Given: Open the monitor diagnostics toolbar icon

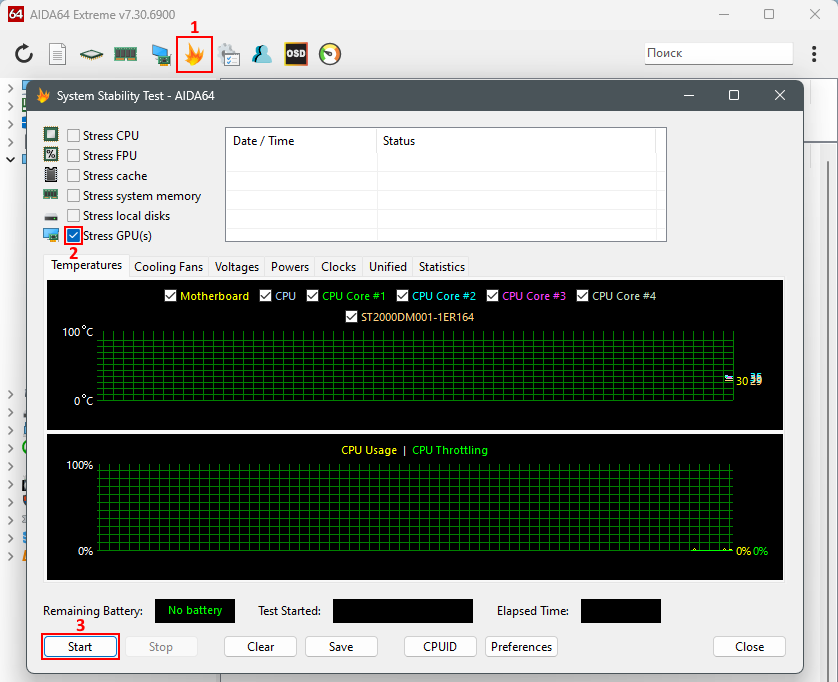Looking at the screenshot, I should click(161, 55).
